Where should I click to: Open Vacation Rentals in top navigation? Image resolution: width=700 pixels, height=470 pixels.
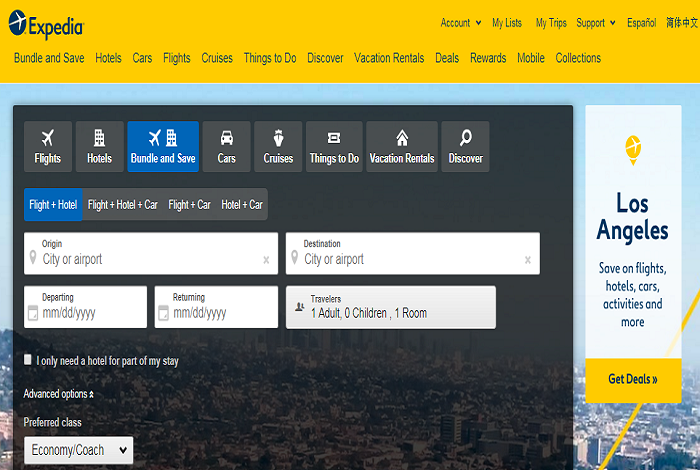click(x=389, y=58)
